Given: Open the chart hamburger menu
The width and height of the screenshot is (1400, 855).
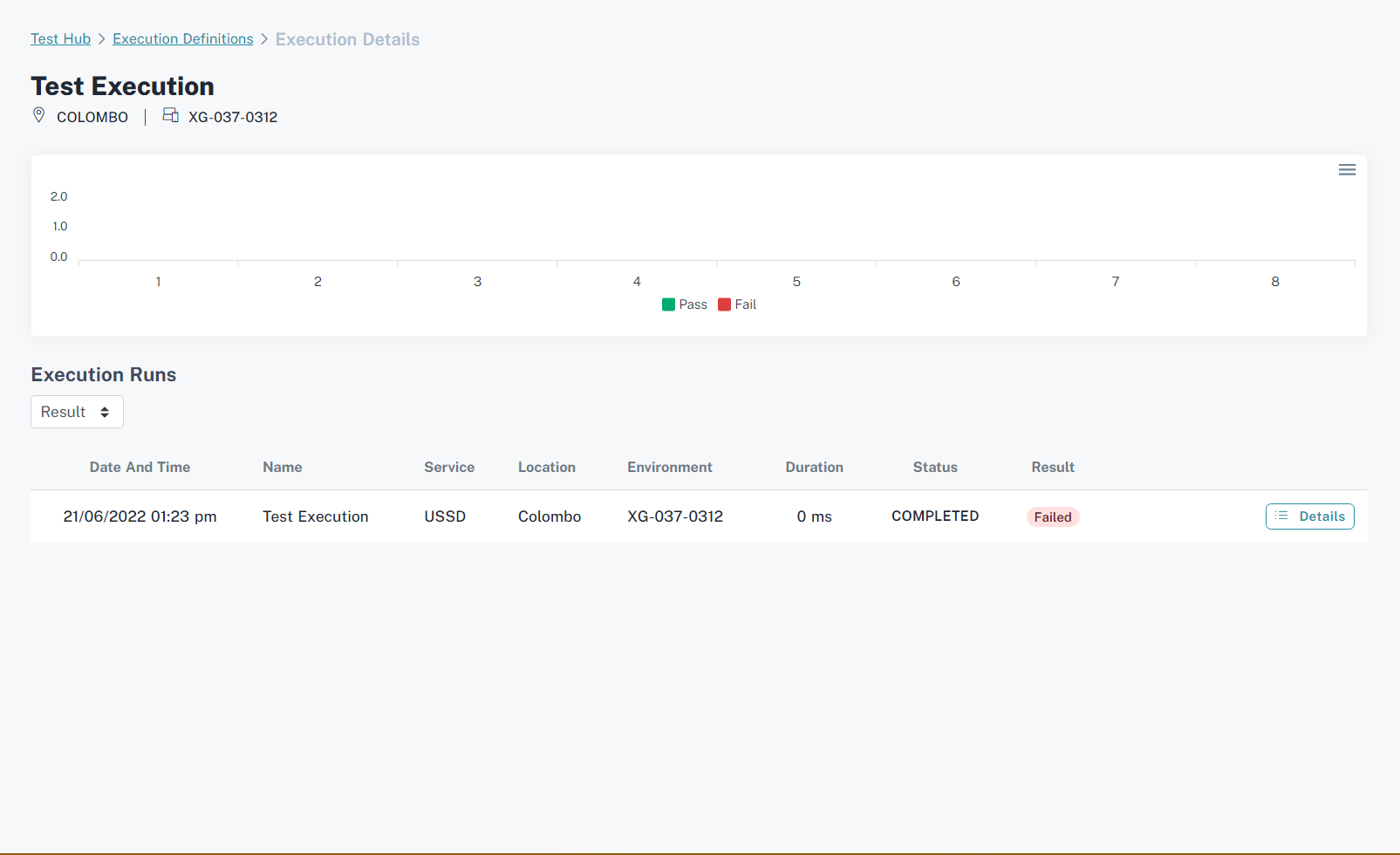Looking at the screenshot, I should (x=1347, y=170).
